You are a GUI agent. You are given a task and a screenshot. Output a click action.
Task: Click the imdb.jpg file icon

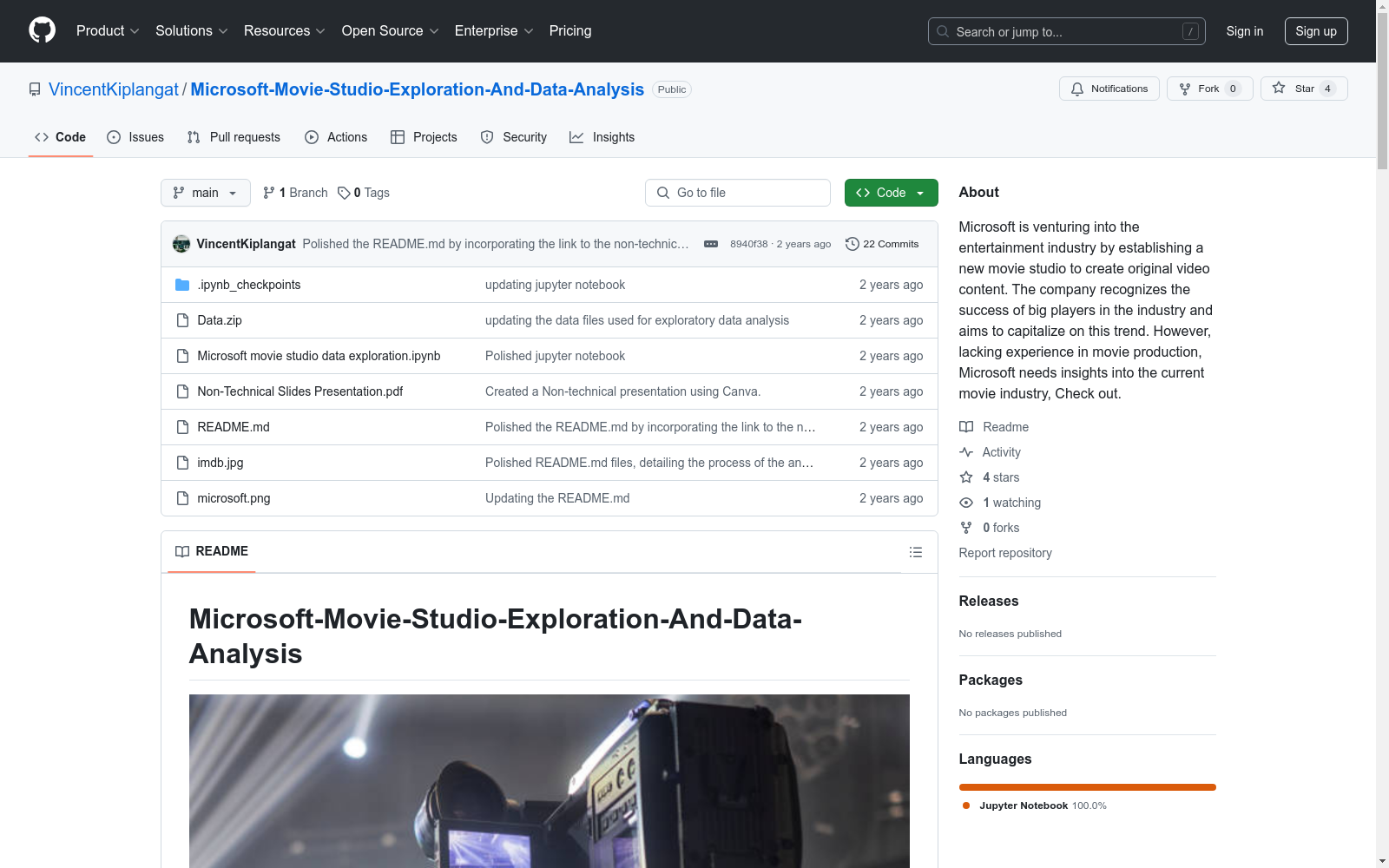tap(182, 463)
